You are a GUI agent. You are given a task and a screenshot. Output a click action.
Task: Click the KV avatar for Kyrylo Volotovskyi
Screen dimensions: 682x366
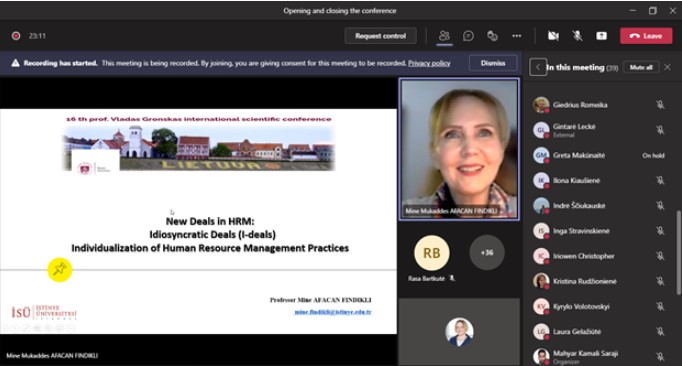(x=541, y=306)
